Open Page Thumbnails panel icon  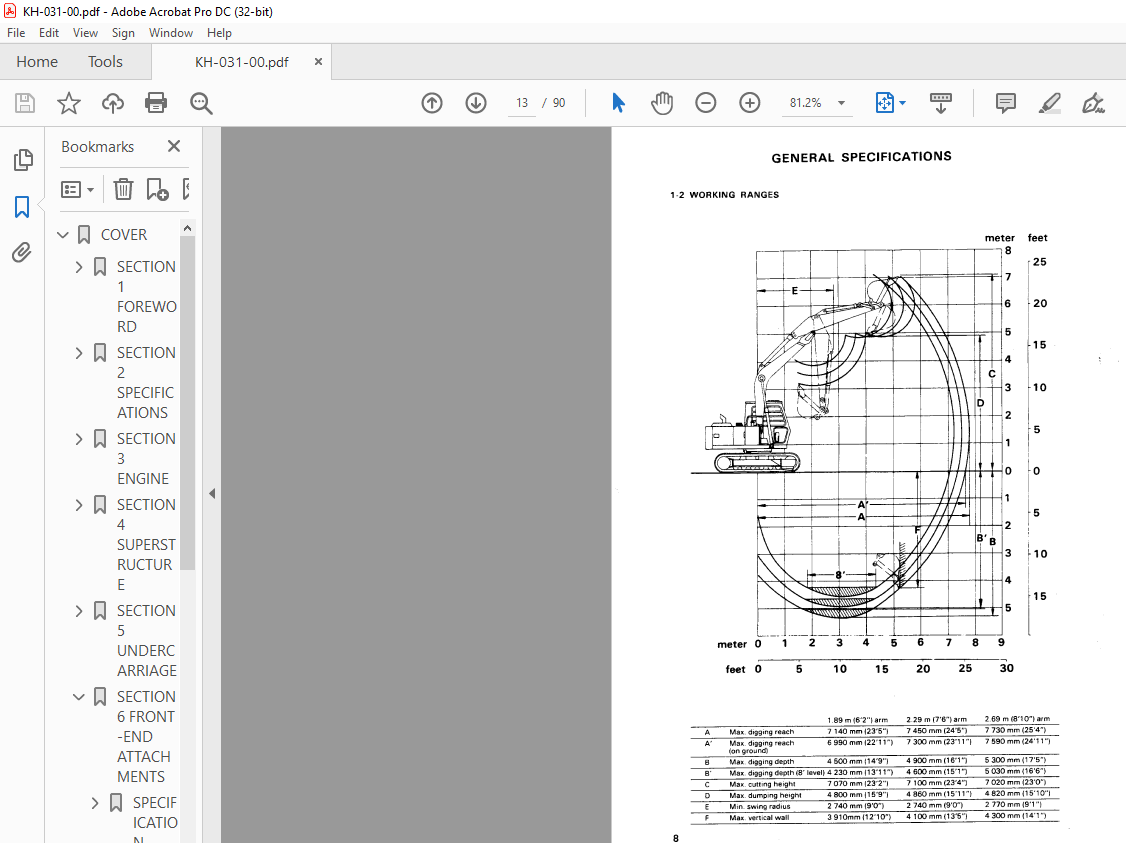click(x=22, y=159)
